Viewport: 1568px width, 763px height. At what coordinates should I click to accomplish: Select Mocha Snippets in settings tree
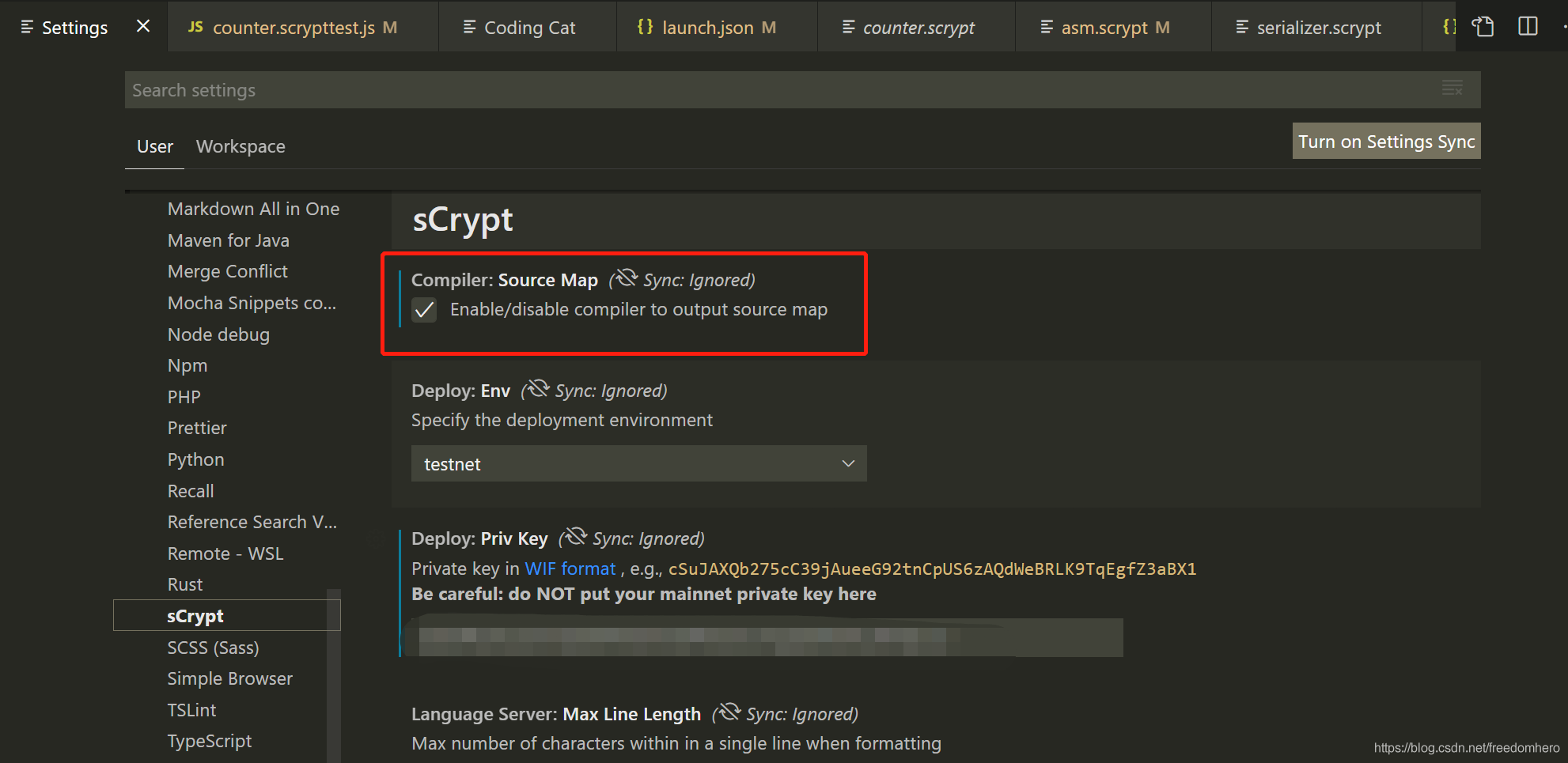(252, 303)
